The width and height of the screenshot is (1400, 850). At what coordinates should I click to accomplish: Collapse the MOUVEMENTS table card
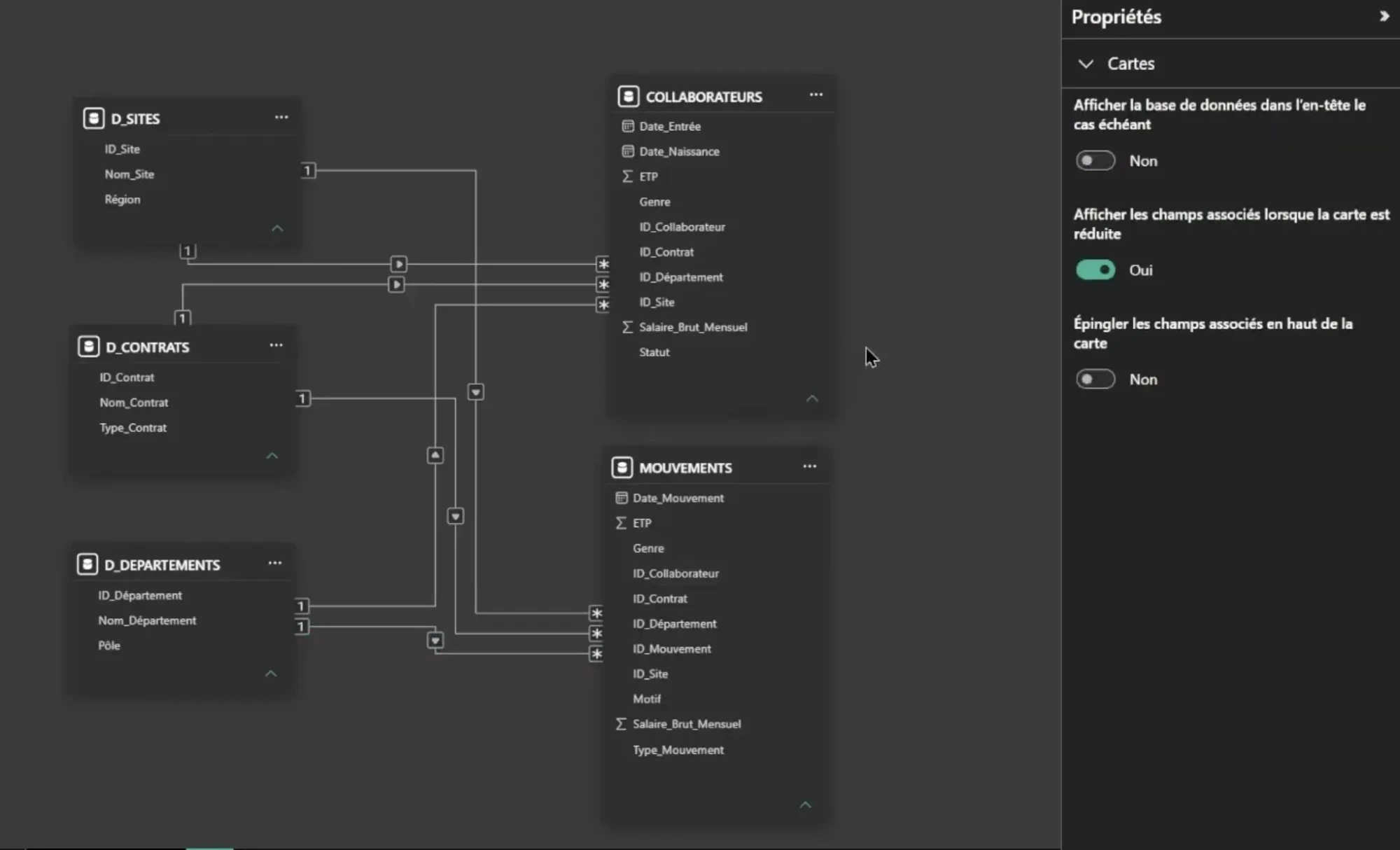click(x=806, y=804)
